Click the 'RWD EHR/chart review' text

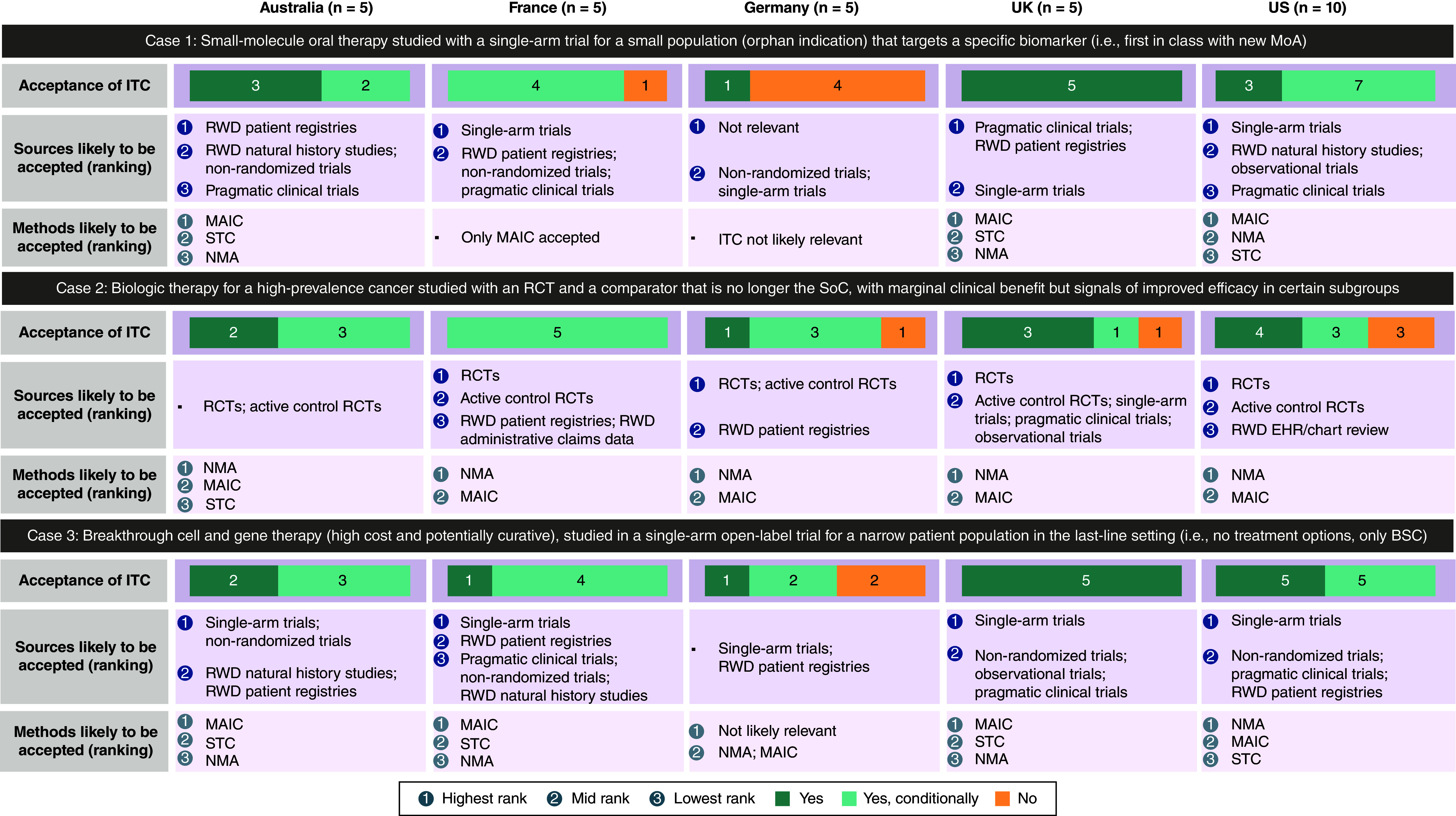[1310, 430]
